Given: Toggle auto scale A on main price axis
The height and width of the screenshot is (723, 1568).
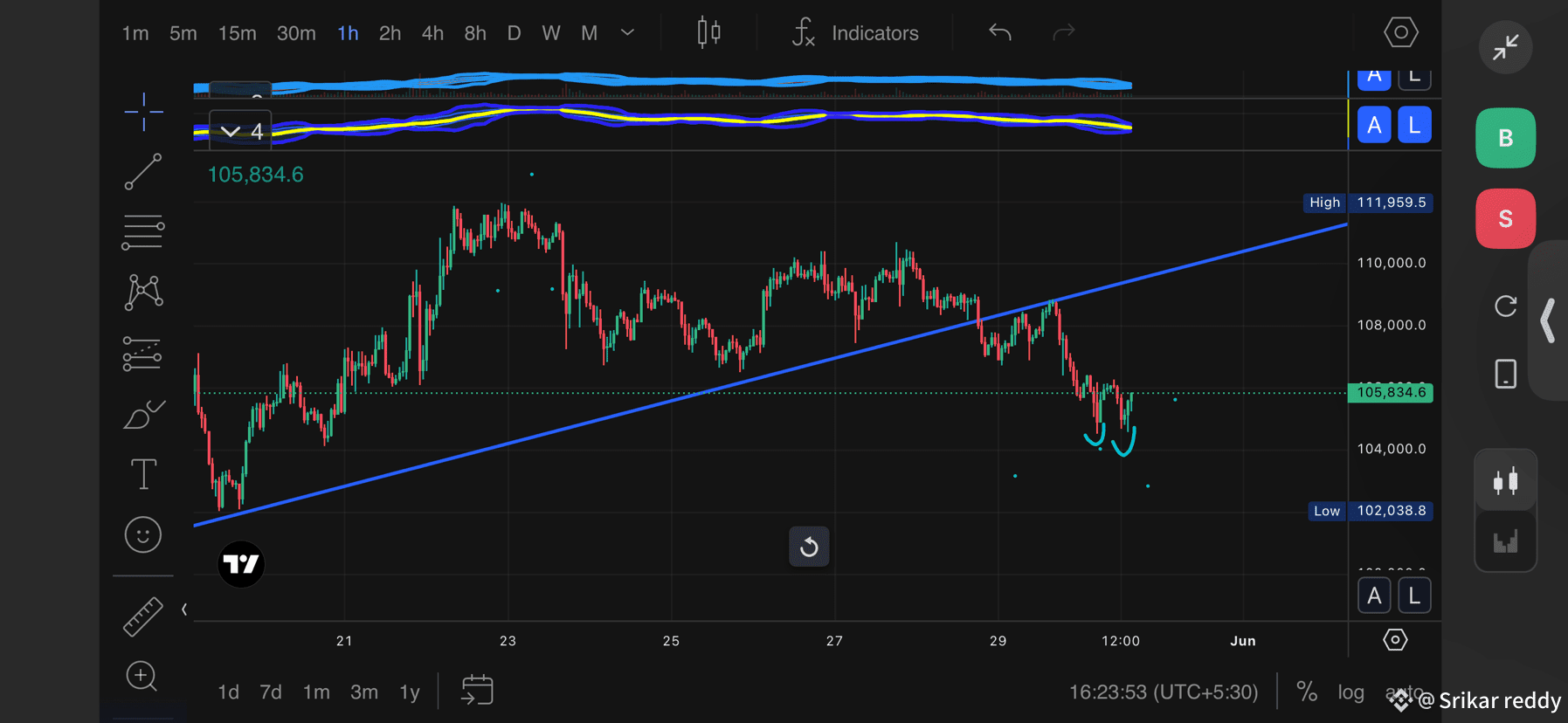Looking at the screenshot, I should 1374,596.
